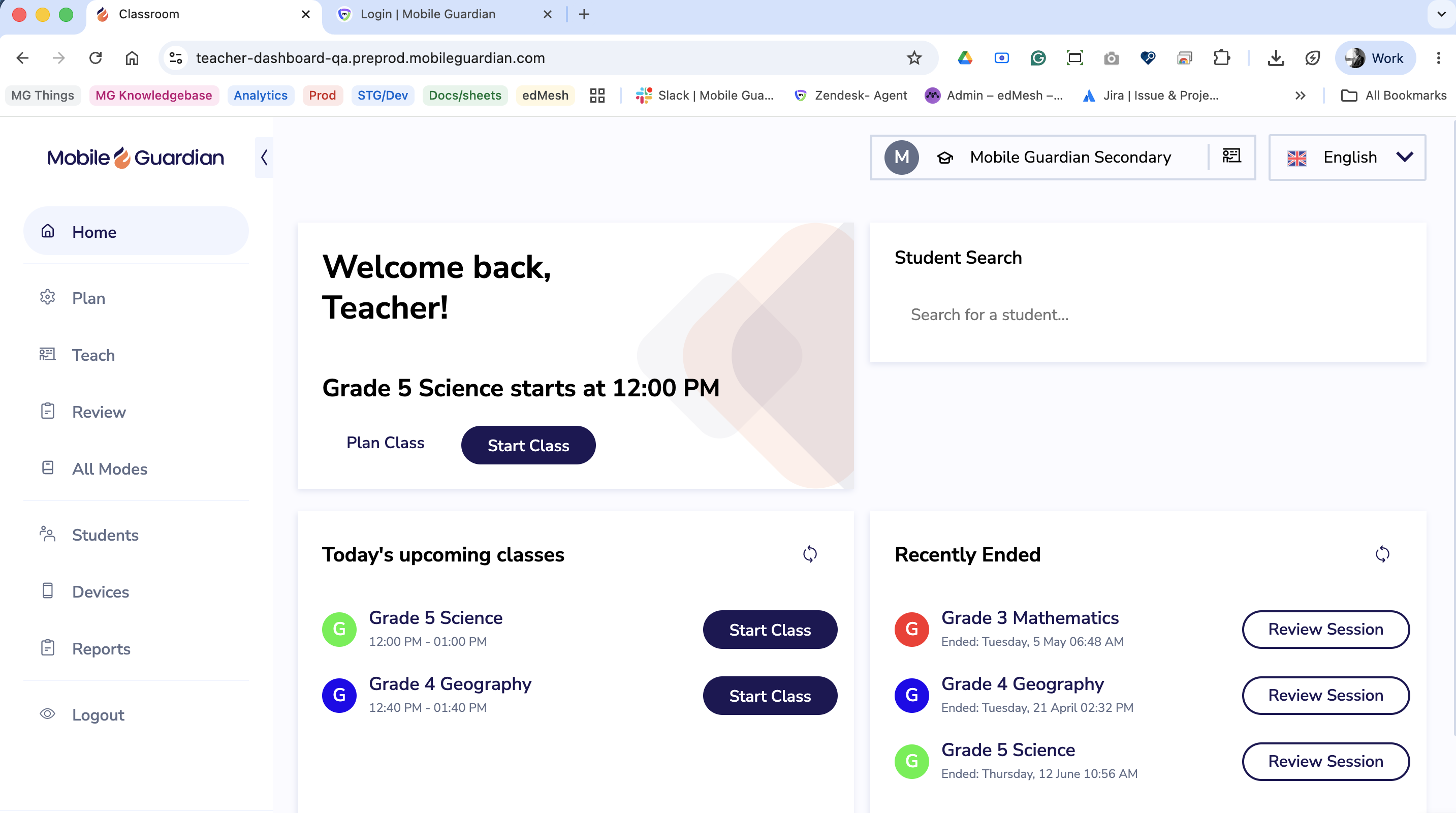Collapse the left sidebar with the chevron
1456x813 pixels.
264,157
